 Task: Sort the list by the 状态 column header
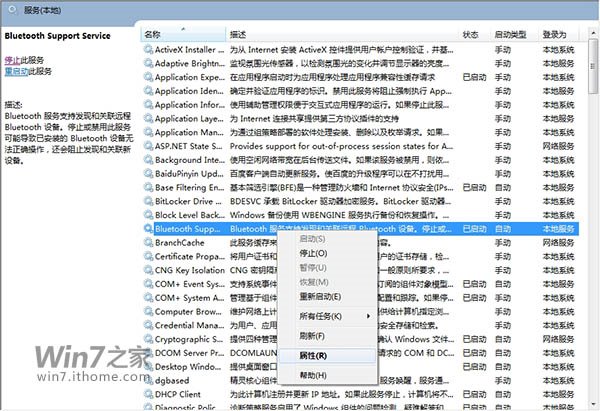click(474, 34)
